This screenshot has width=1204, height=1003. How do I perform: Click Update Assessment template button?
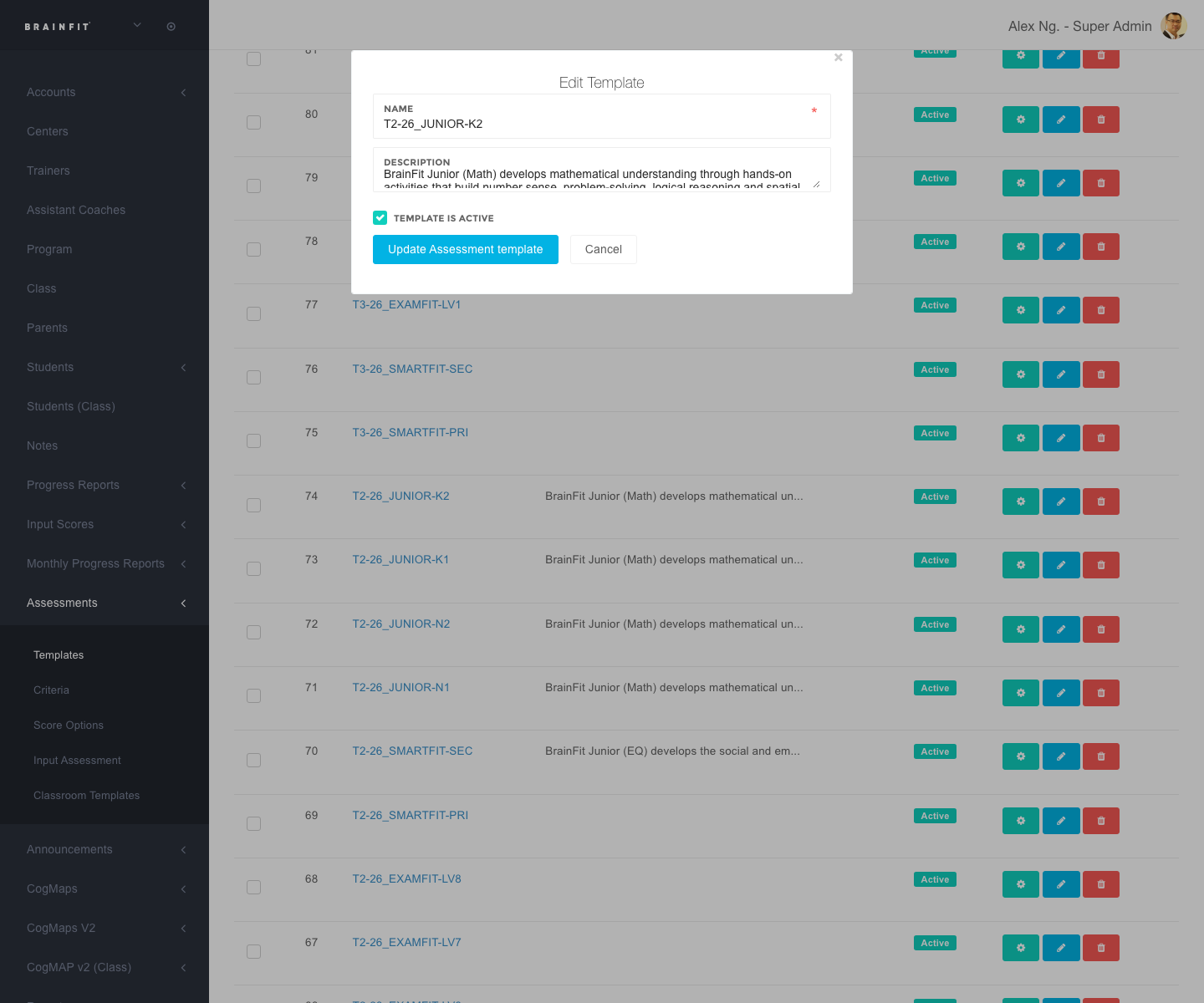point(466,249)
